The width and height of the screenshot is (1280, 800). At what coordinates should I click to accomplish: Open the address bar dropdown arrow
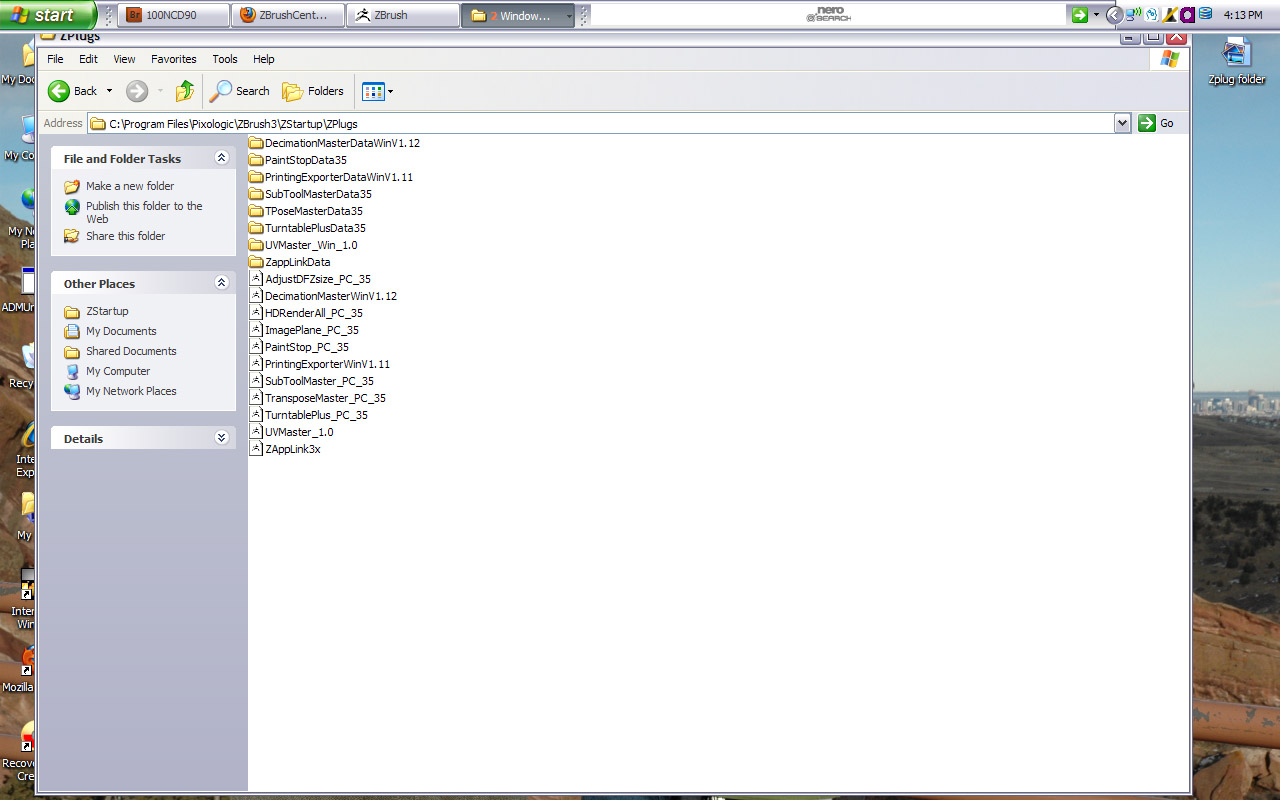1122,123
